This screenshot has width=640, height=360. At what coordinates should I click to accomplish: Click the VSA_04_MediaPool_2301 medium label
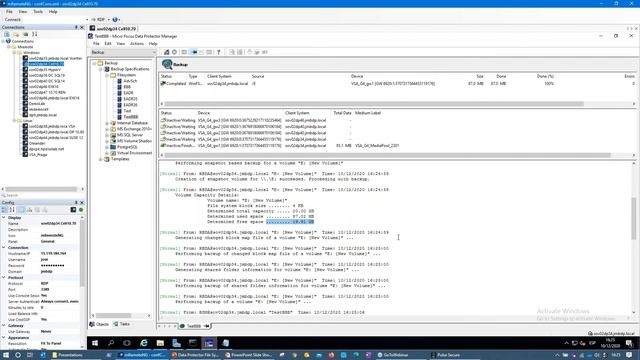(377, 146)
